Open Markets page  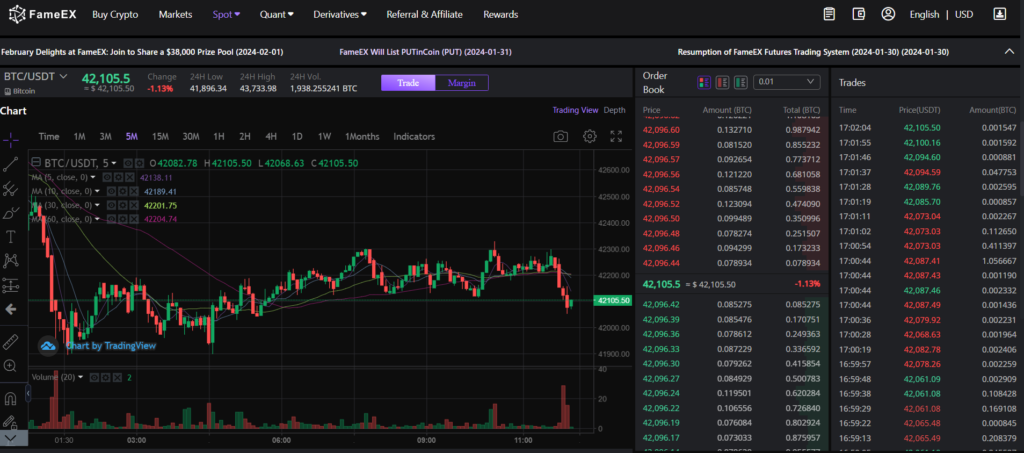click(x=175, y=14)
